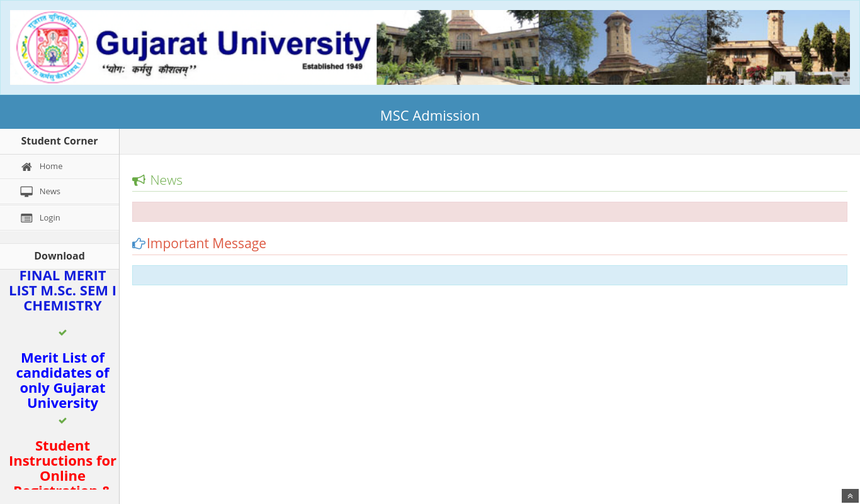Click green checkmark below Final Merit List Chemistry
Image resolution: width=860 pixels, height=504 pixels.
[x=62, y=332]
